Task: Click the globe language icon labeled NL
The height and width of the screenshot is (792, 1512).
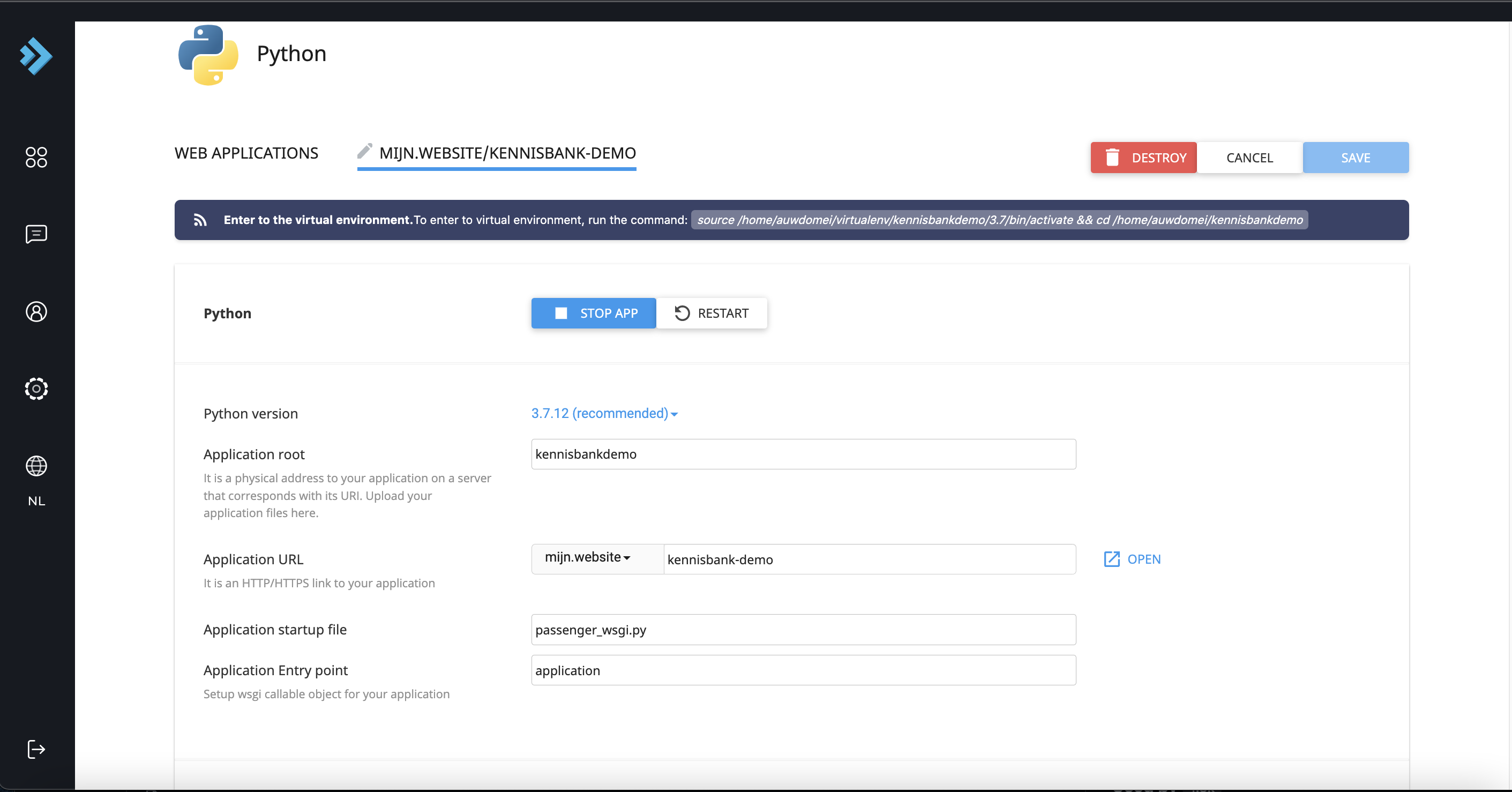Action: pos(36,466)
